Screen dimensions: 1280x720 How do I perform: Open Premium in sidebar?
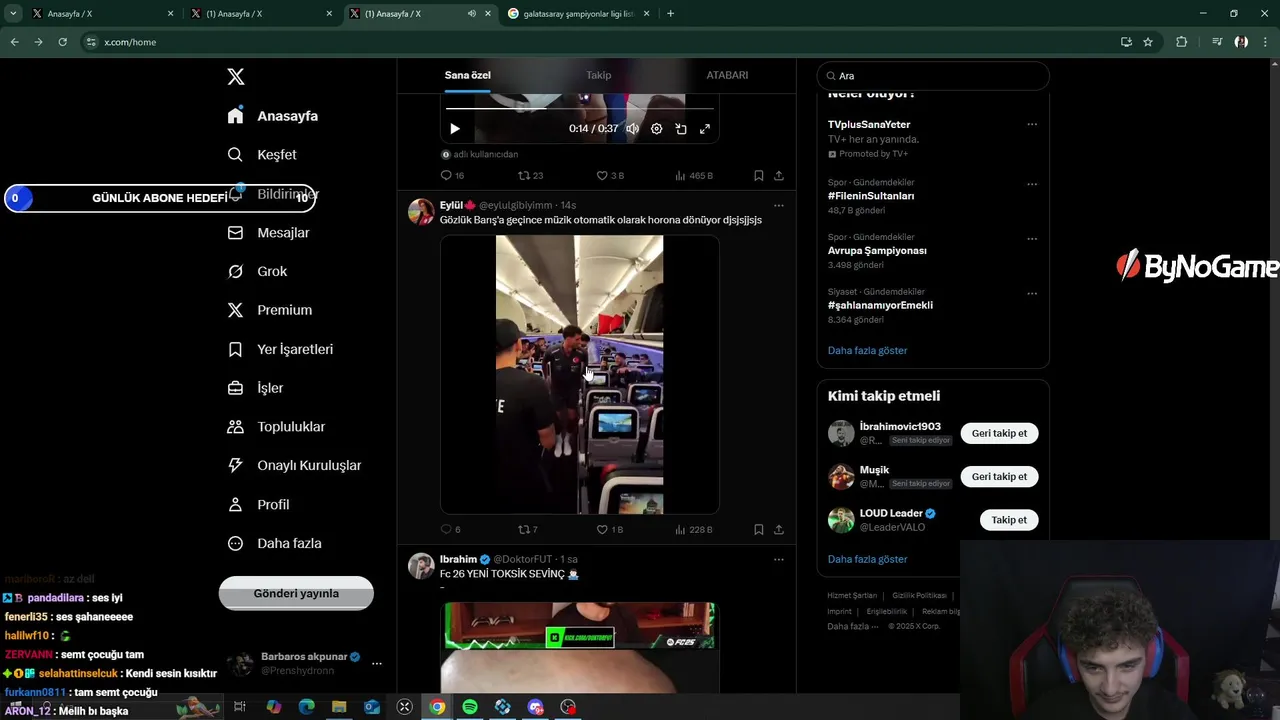tap(270, 310)
